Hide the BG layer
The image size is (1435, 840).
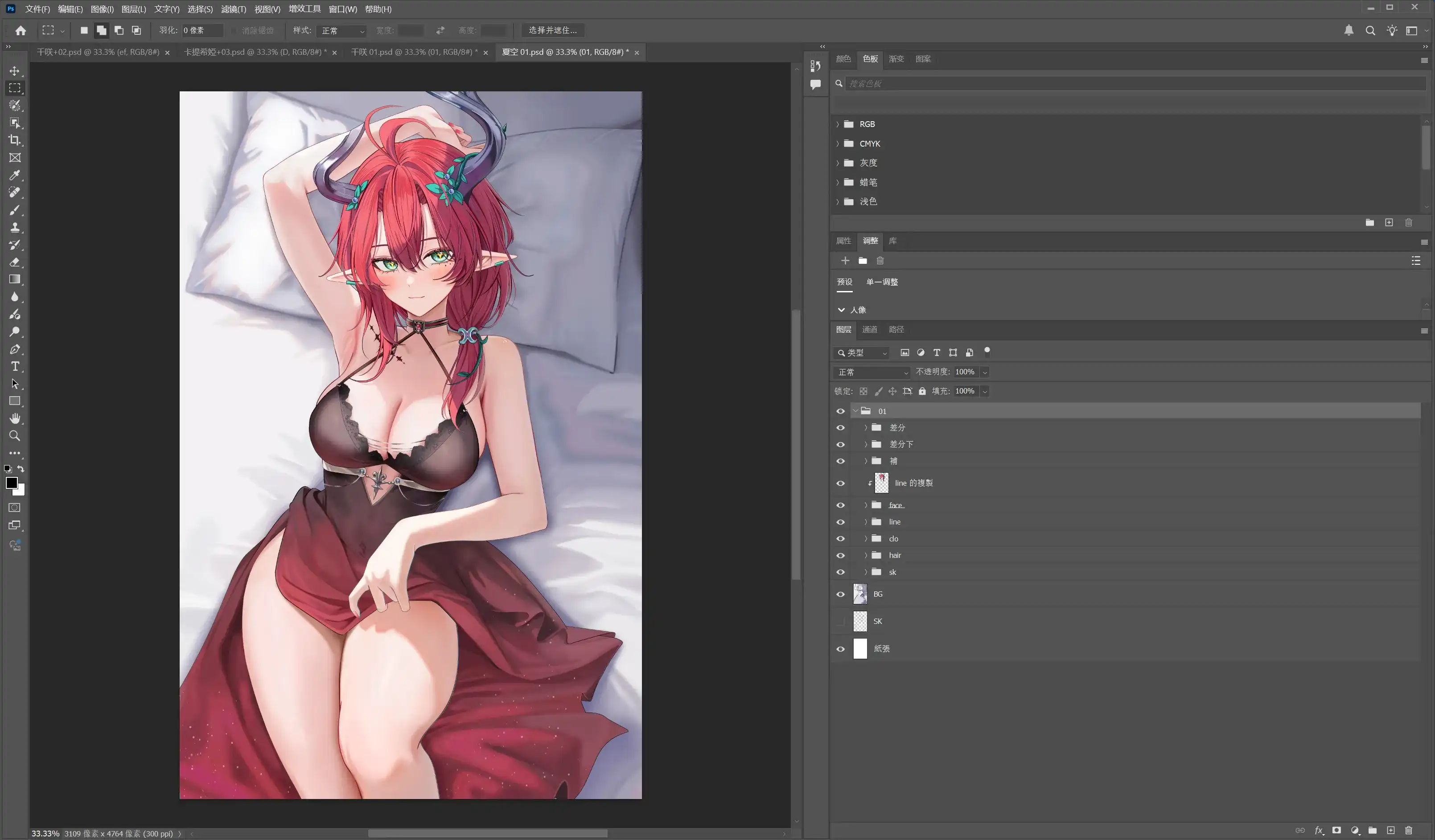(840, 594)
